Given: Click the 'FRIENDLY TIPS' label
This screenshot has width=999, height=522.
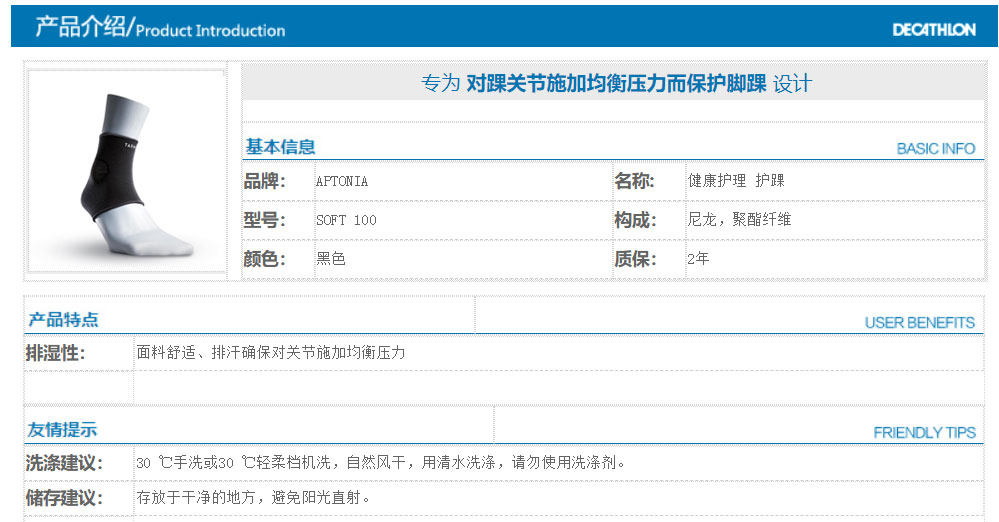Looking at the screenshot, I should (x=924, y=433).
